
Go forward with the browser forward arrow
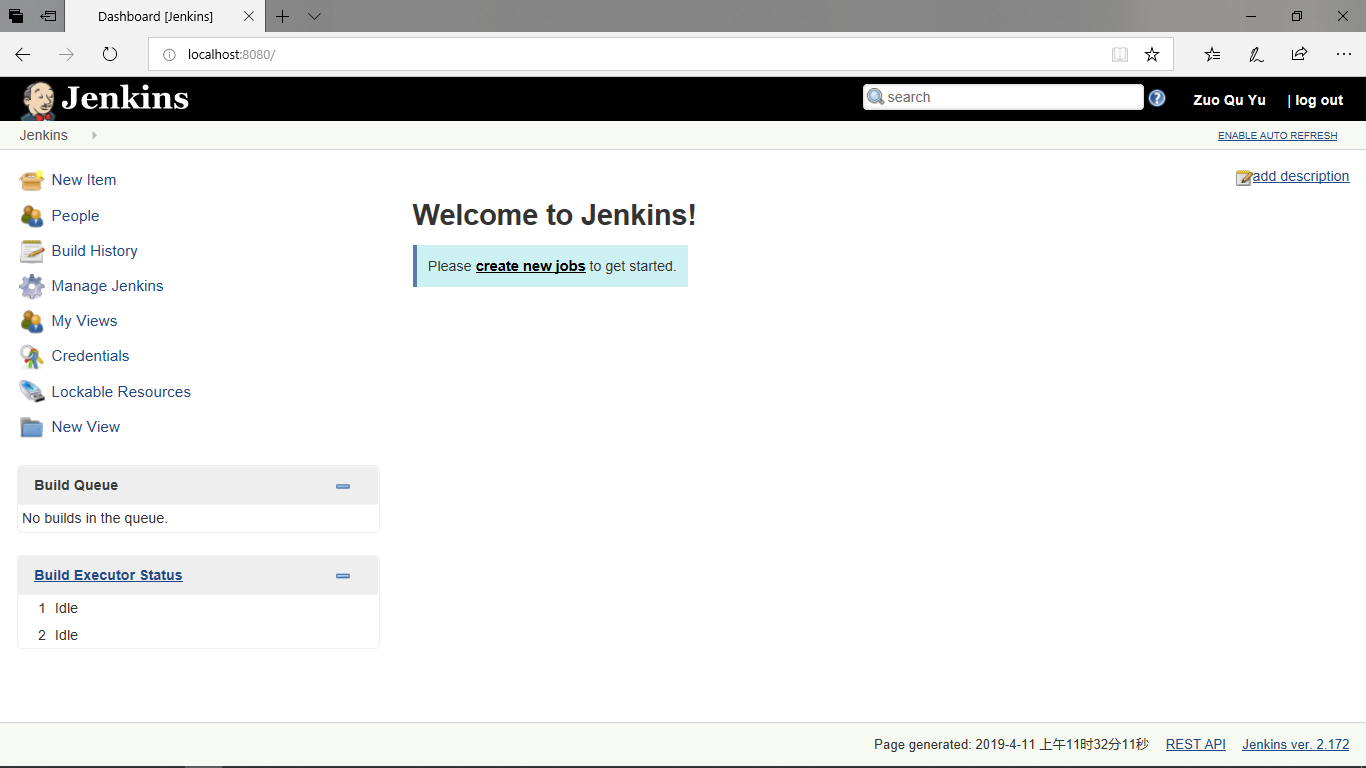pos(66,54)
